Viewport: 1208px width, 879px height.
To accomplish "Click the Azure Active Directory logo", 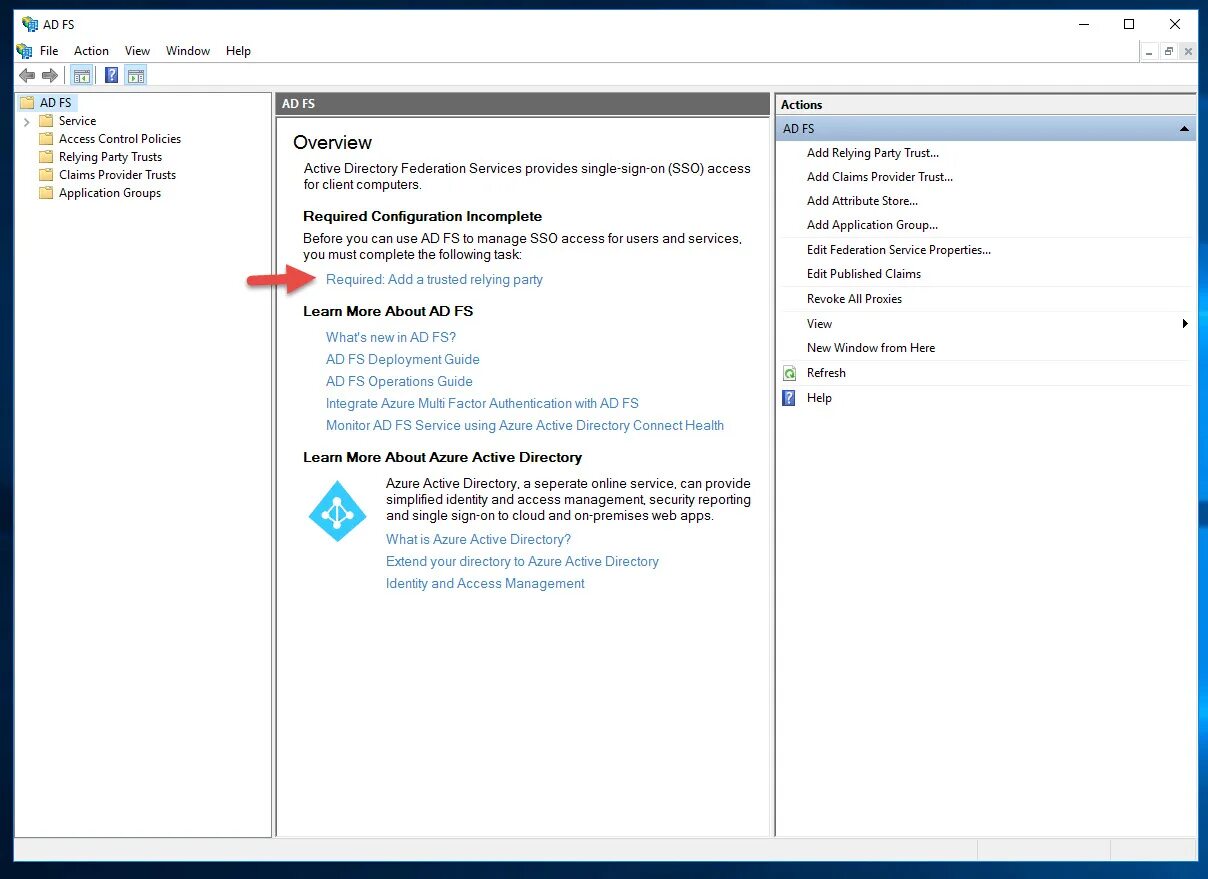I will (337, 511).
